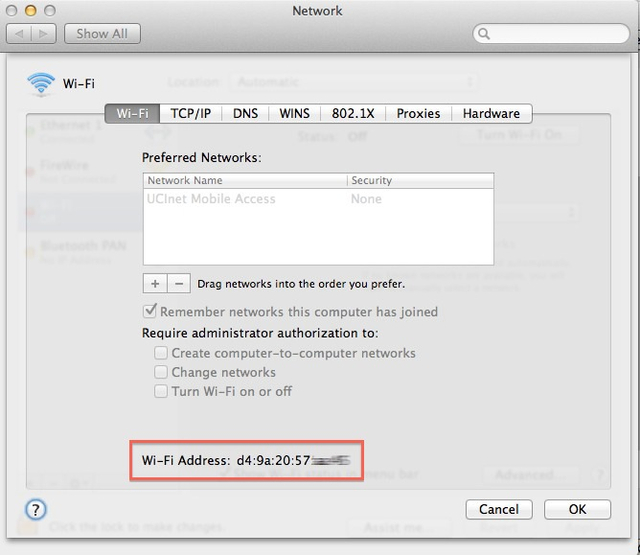This screenshot has width=640, height=555.
Task: Switch to the Proxies tab
Action: click(x=418, y=113)
